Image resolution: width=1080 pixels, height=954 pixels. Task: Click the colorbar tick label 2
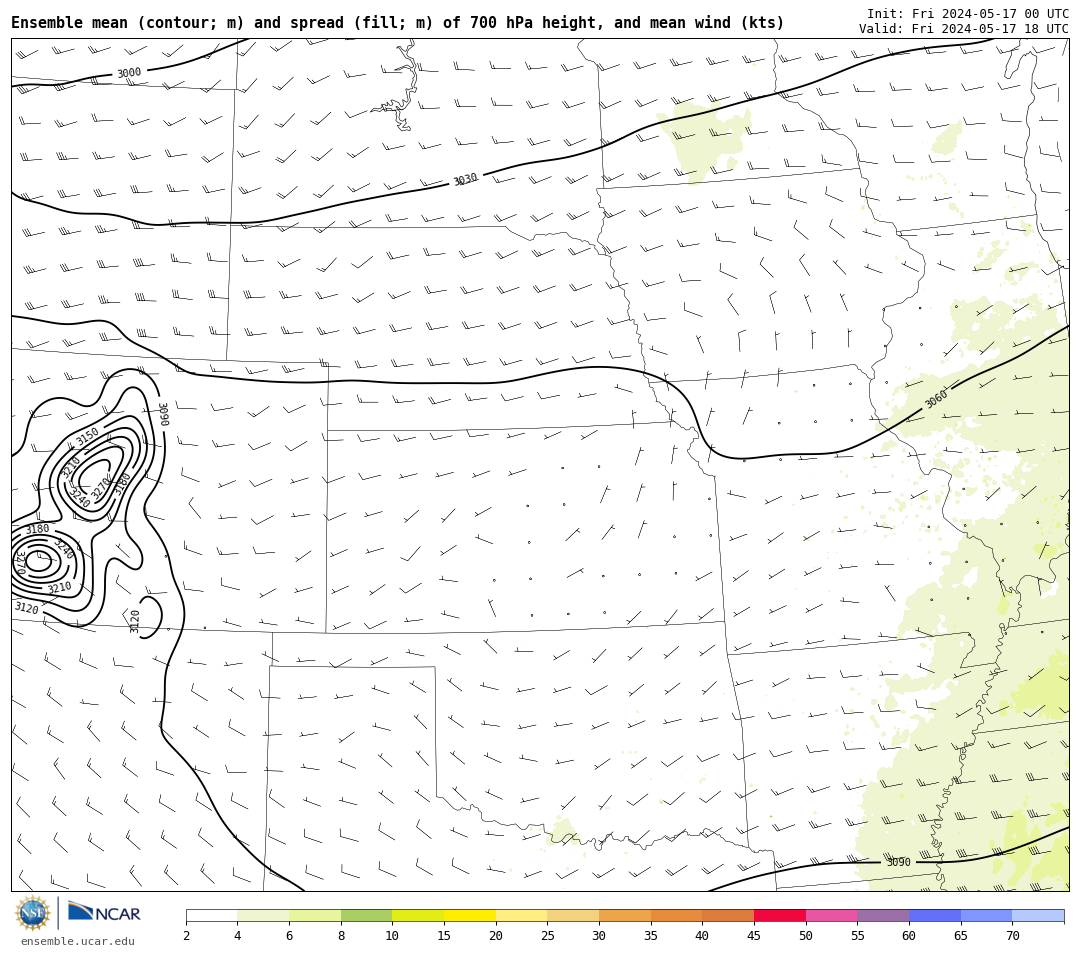[x=186, y=935]
